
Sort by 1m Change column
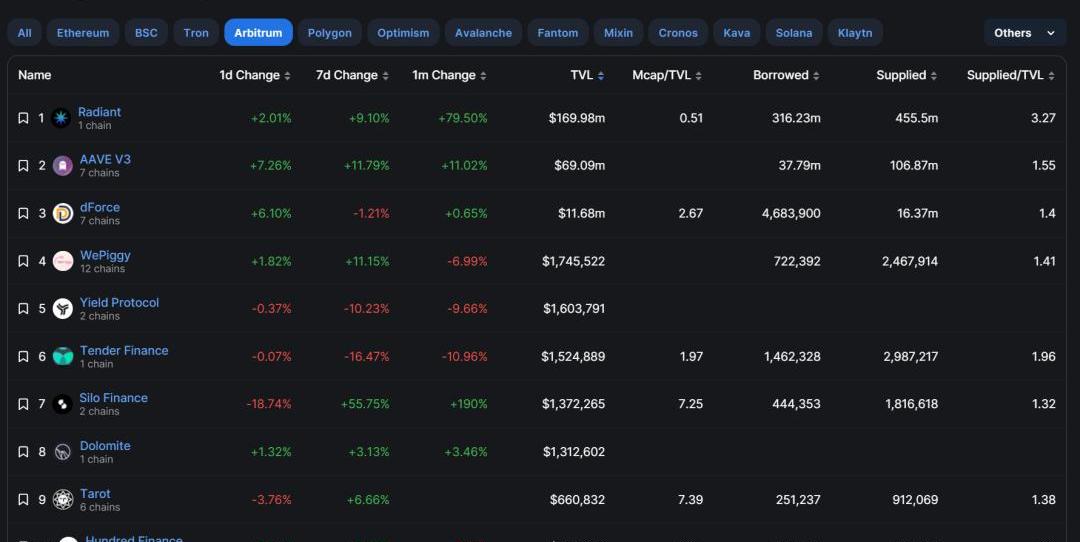click(449, 75)
